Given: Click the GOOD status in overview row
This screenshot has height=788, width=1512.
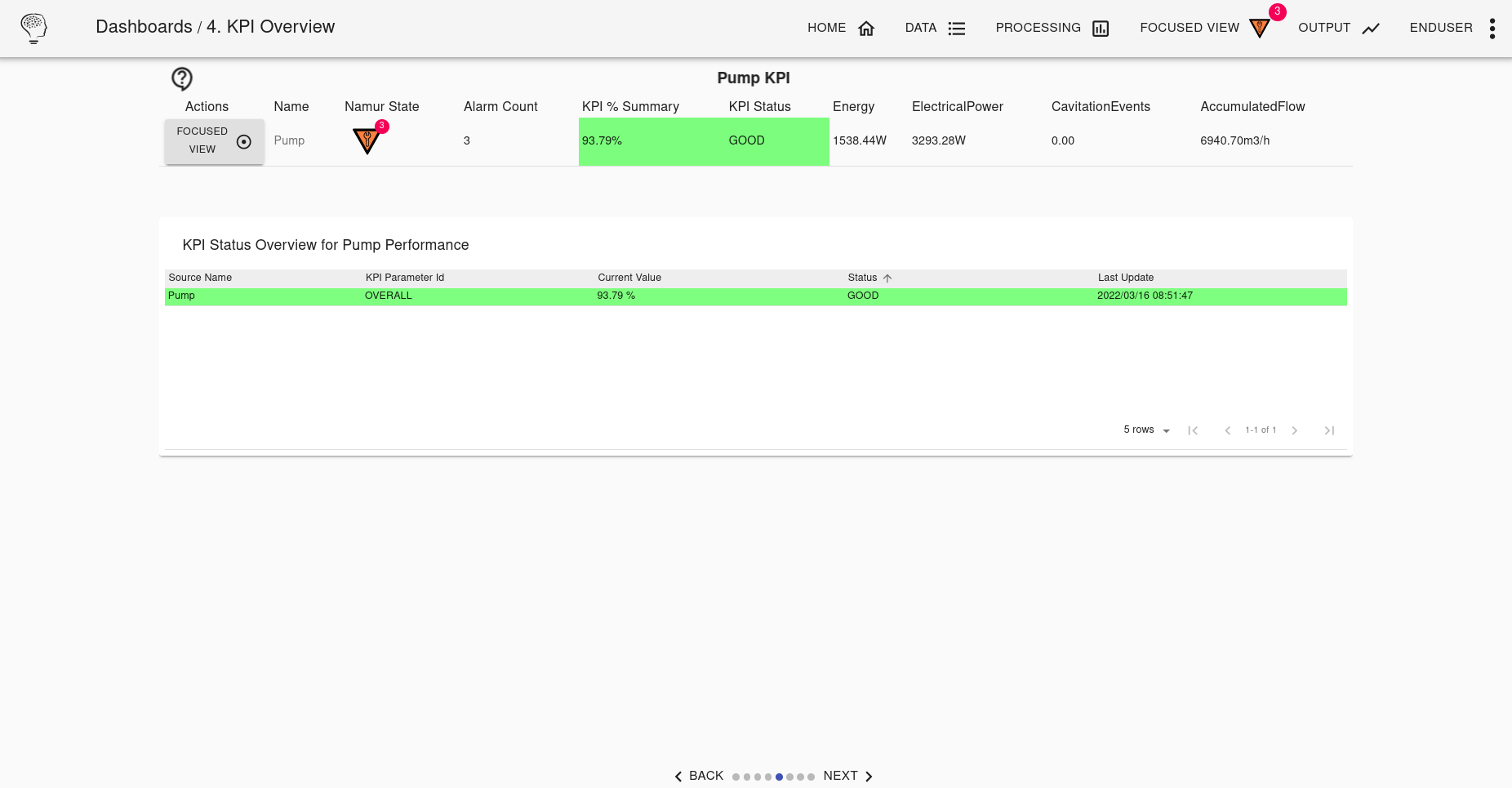Looking at the screenshot, I should pos(863,296).
